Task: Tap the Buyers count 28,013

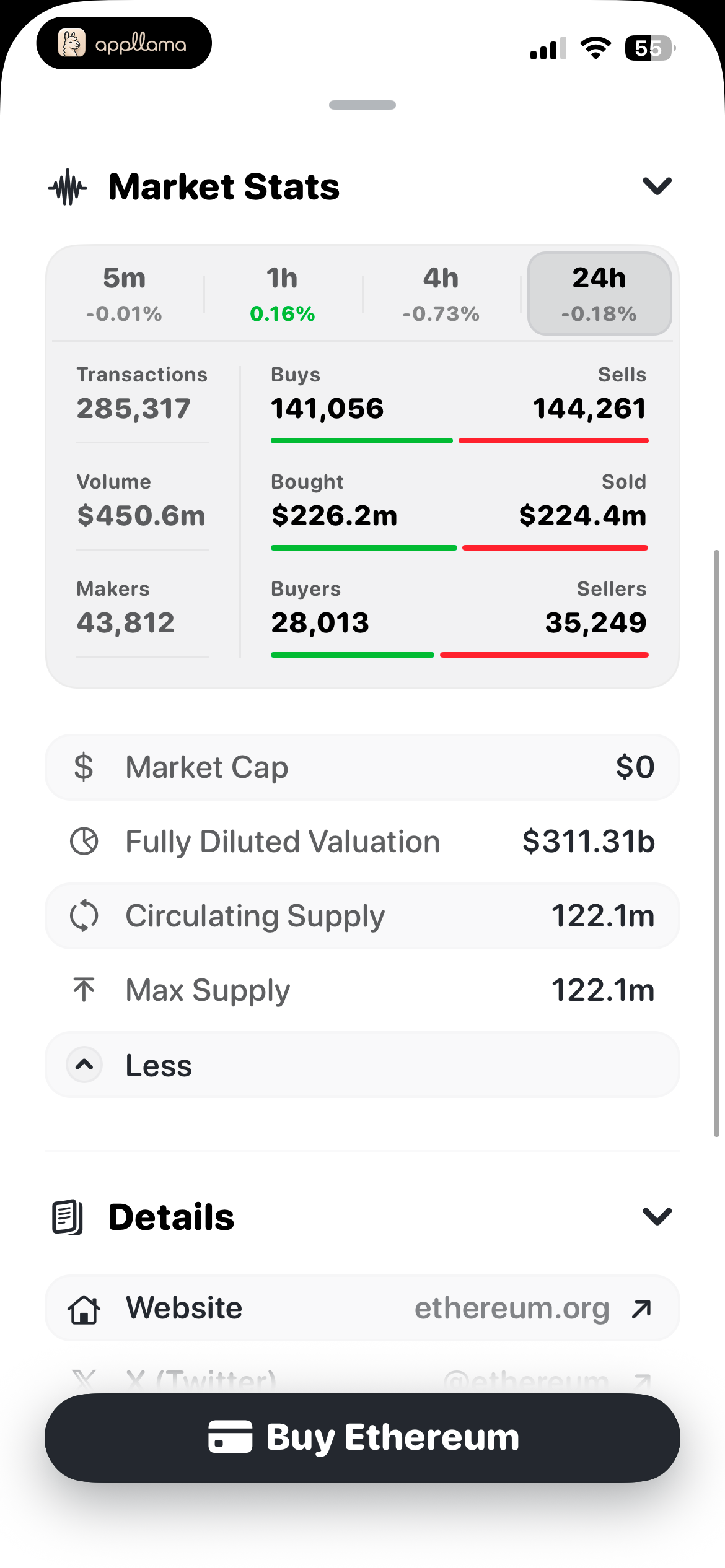Action: [320, 623]
